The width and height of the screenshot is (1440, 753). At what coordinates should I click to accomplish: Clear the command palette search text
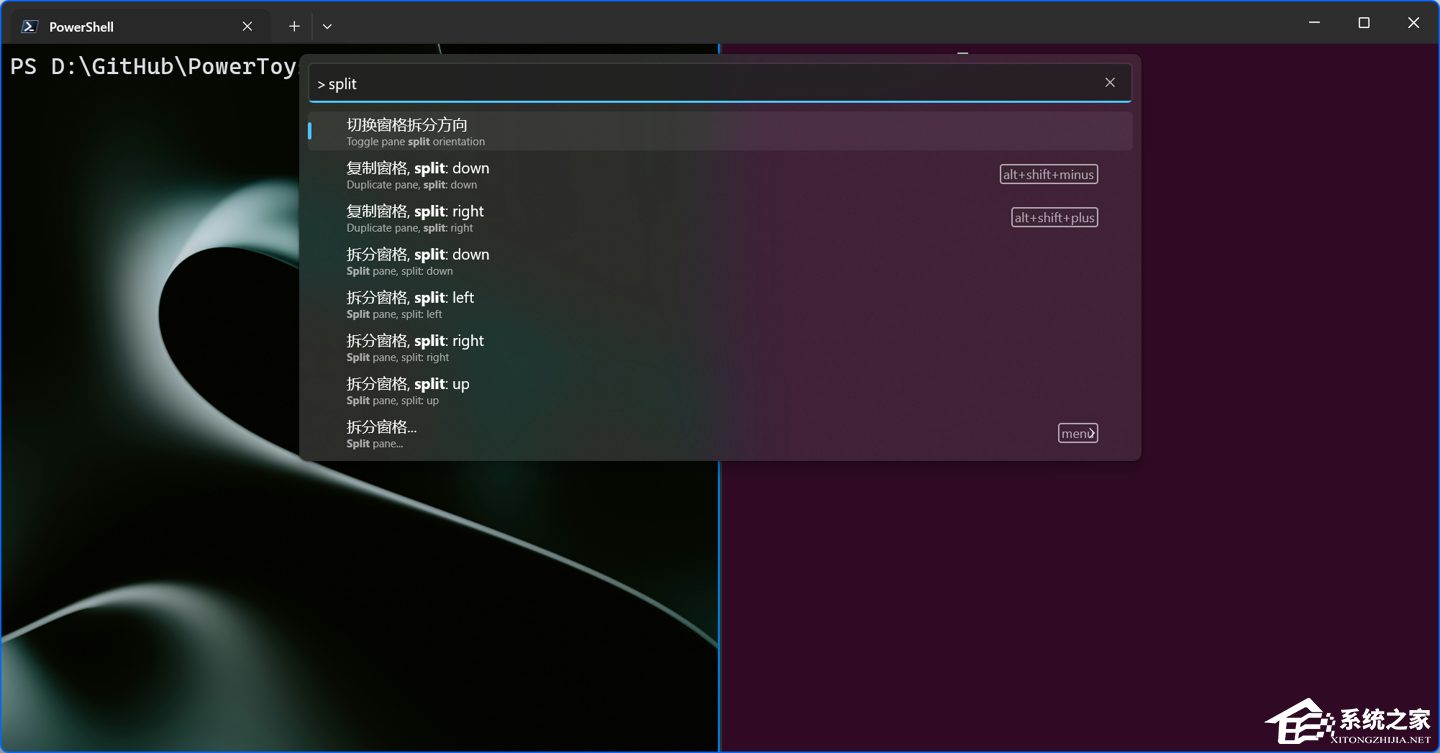(1110, 83)
